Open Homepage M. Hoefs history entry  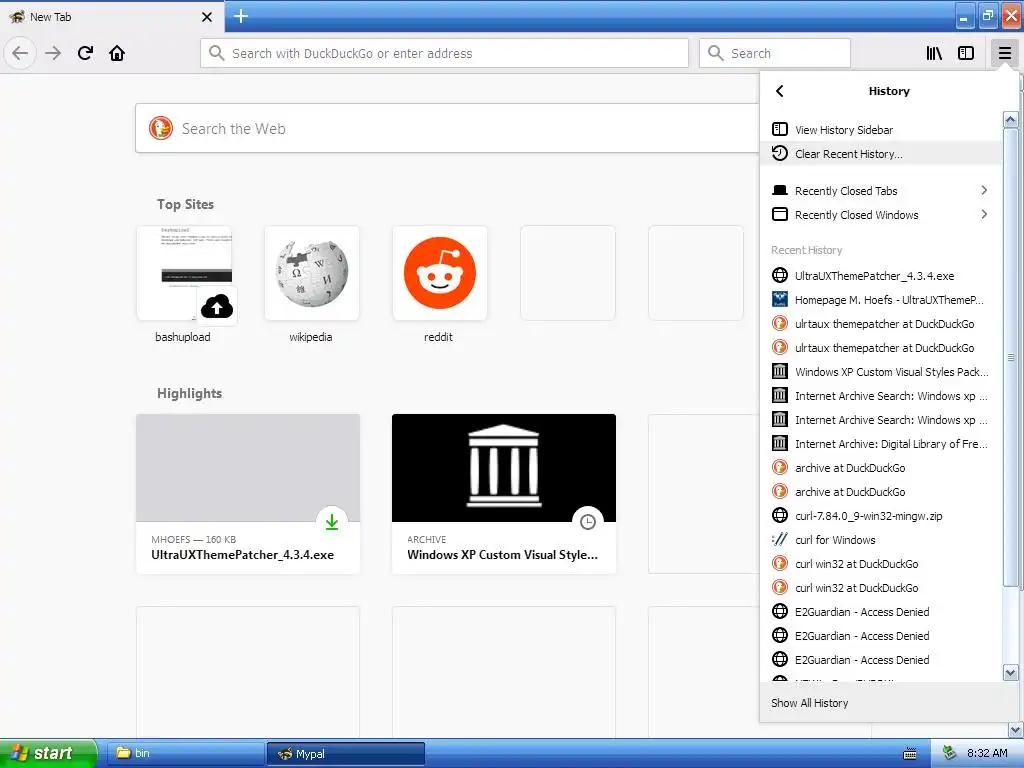881,300
